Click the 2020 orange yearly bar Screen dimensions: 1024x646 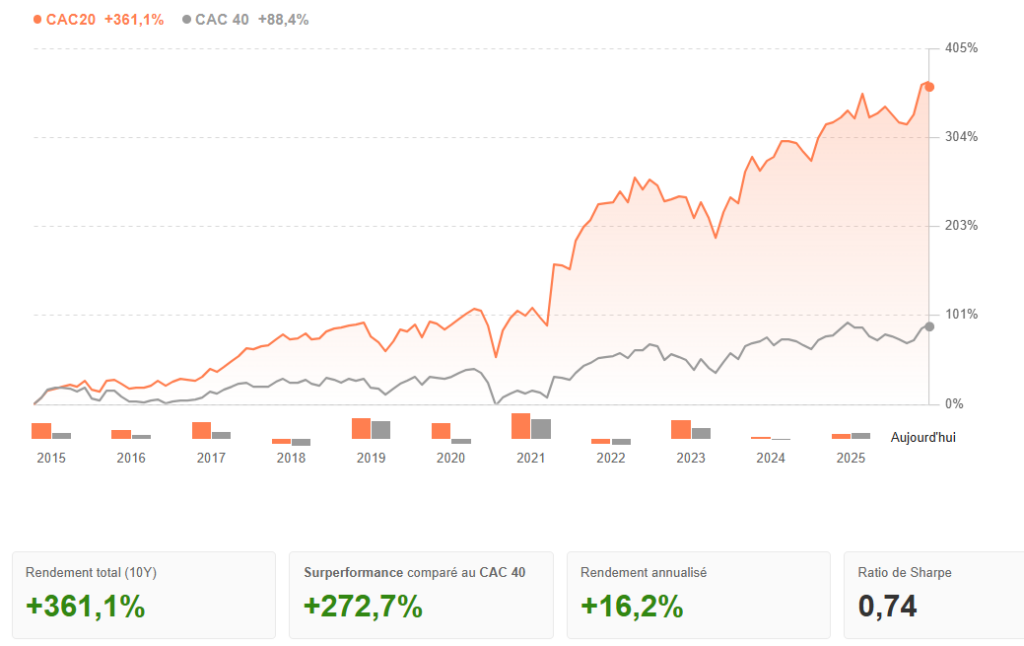coord(441,431)
